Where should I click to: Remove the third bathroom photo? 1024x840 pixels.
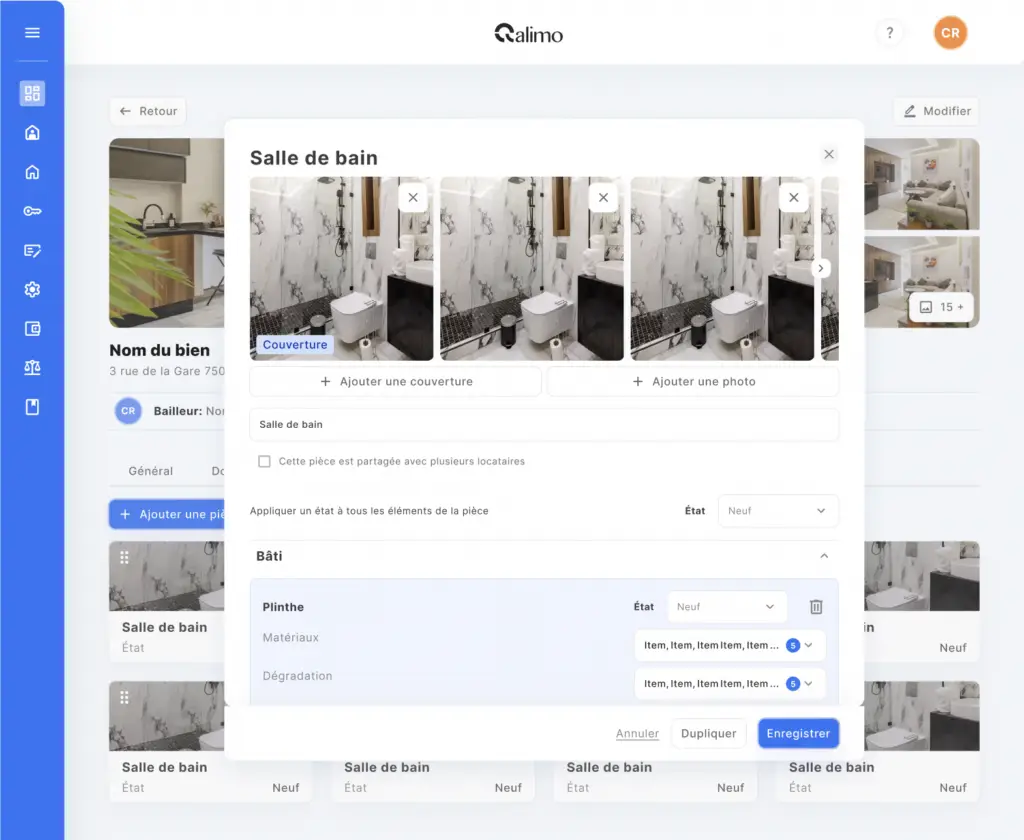pos(793,197)
